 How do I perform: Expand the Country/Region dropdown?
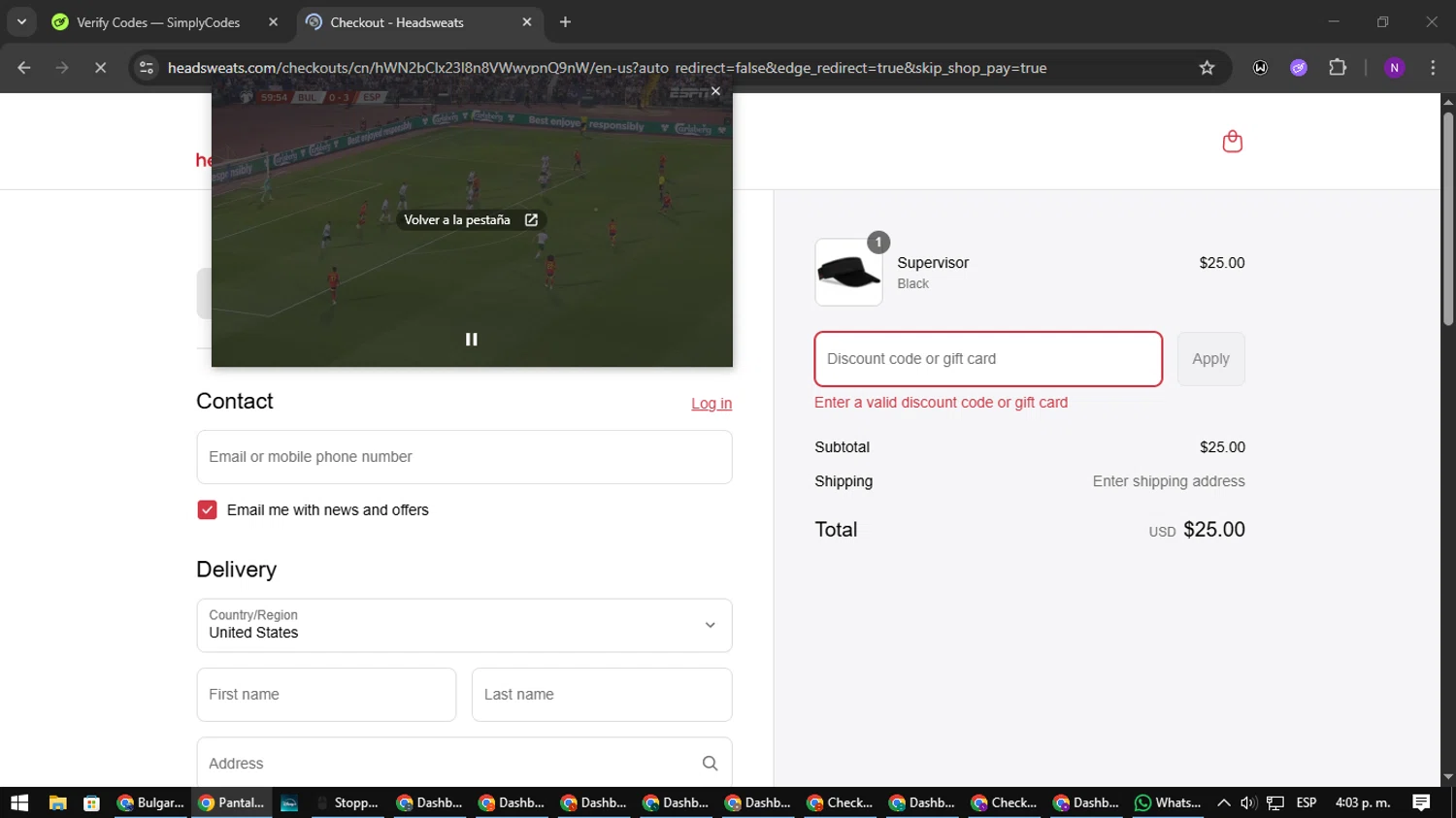[464, 625]
